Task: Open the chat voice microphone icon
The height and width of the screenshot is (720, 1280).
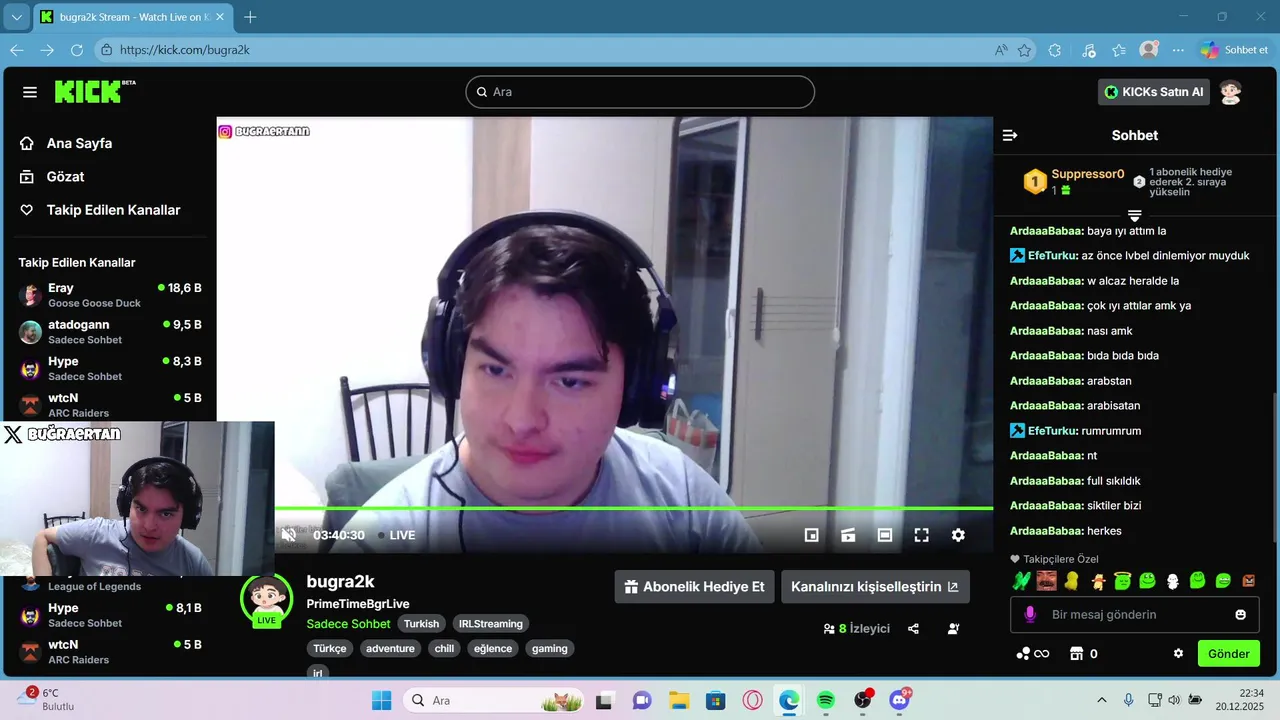Action: tap(1030, 614)
